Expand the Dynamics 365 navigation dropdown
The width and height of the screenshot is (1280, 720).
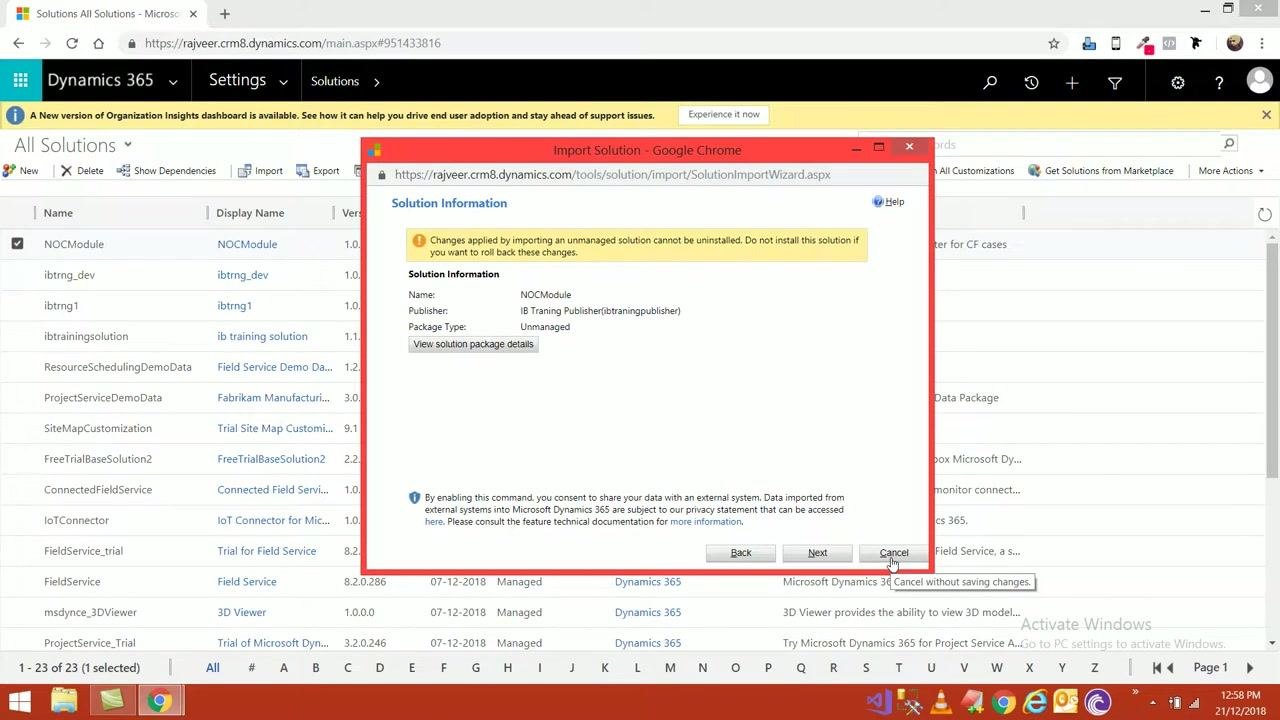(x=173, y=82)
